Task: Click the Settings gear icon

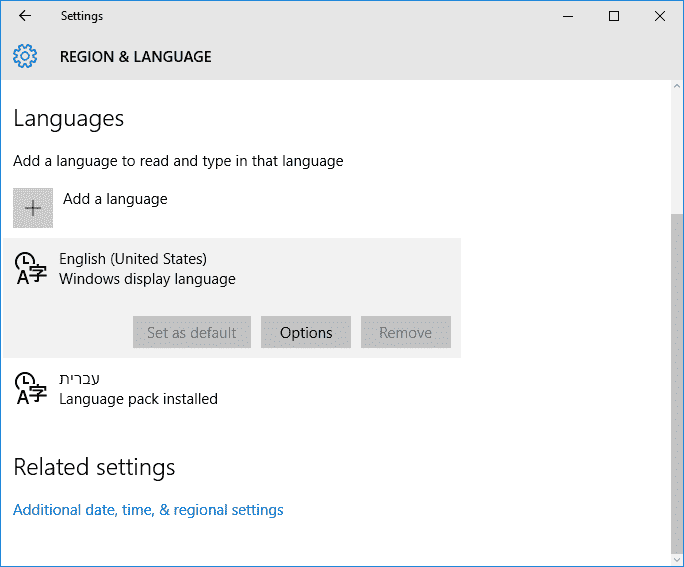Action: tap(25, 56)
